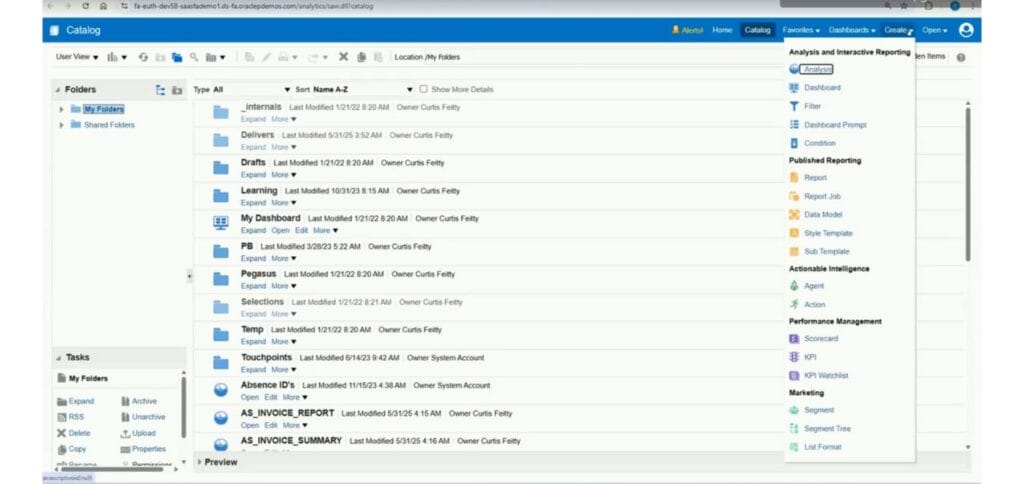Image resolution: width=1024 pixels, height=484 pixels.
Task: Expand the Shared Folders tree node
Action: point(61,125)
